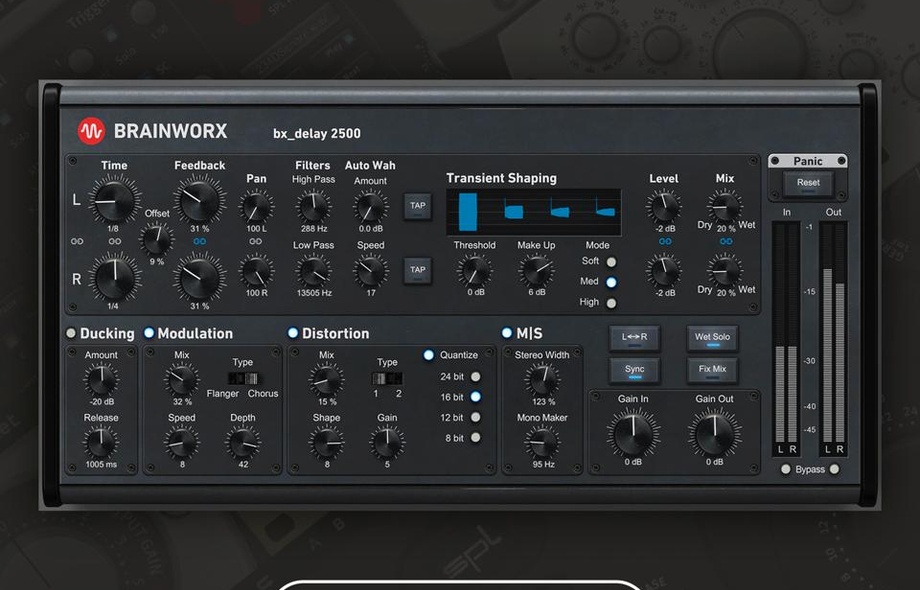This screenshot has height=590, width=920.
Task: Select the 16 bit quantize option
Action: (475, 396)
